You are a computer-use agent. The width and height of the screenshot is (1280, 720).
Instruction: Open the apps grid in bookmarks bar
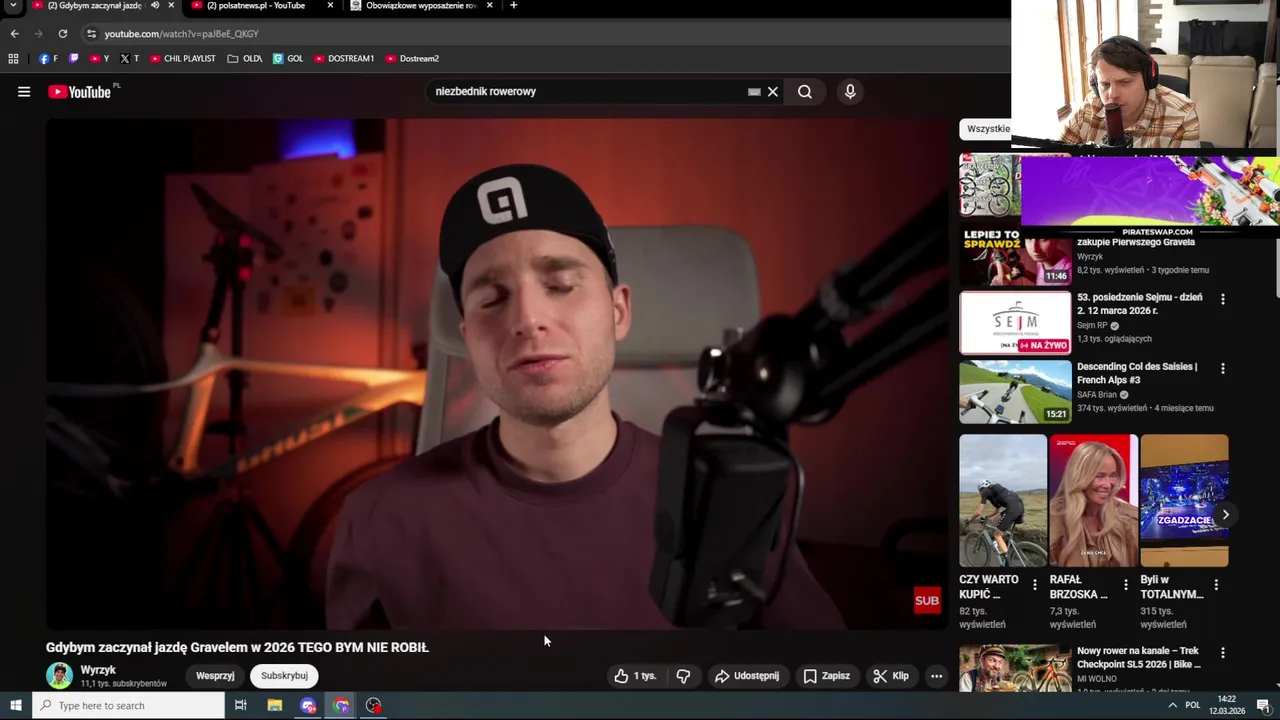[13, 59]
